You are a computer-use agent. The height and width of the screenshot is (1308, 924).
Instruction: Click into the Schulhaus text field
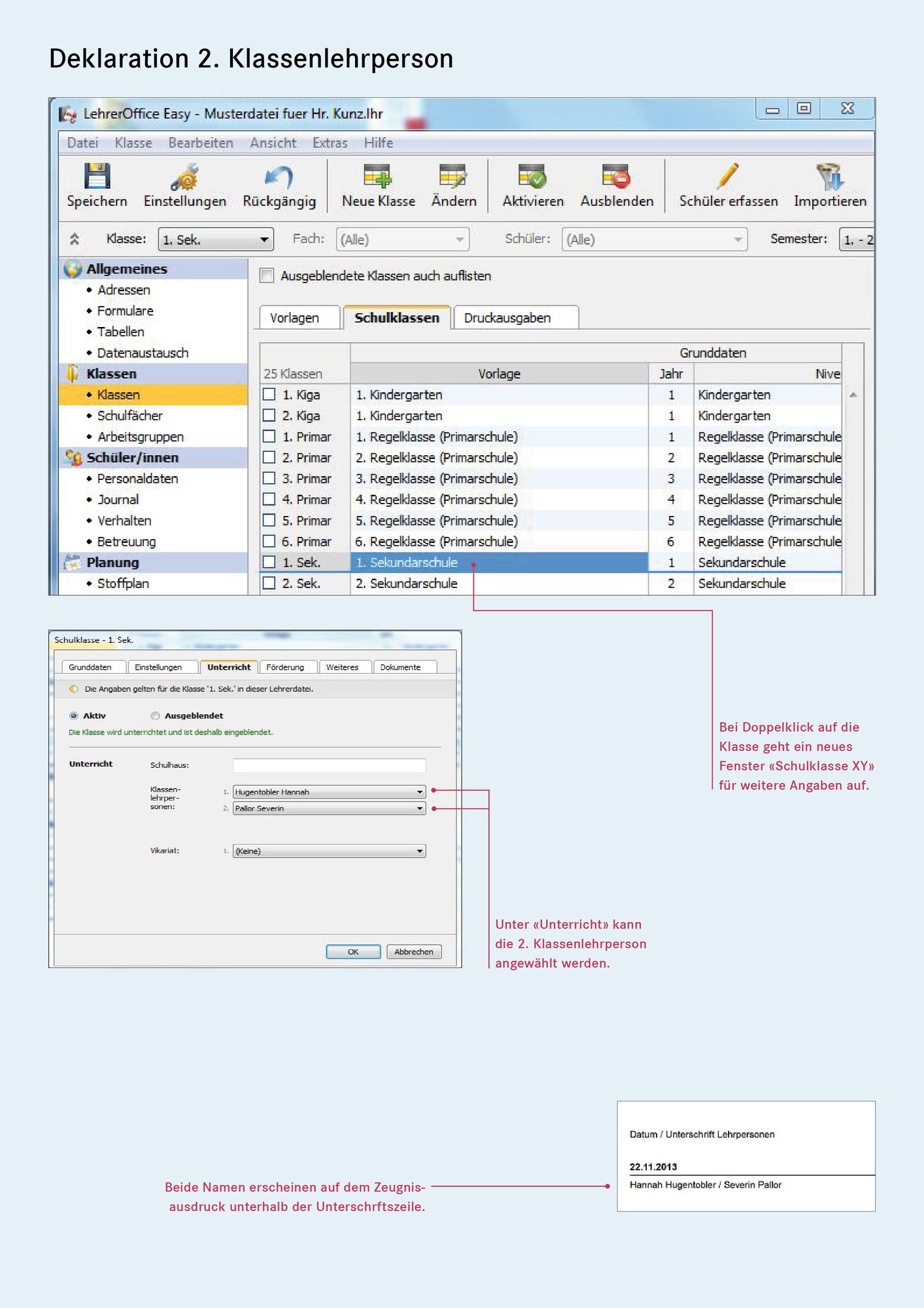click(329, 765)
